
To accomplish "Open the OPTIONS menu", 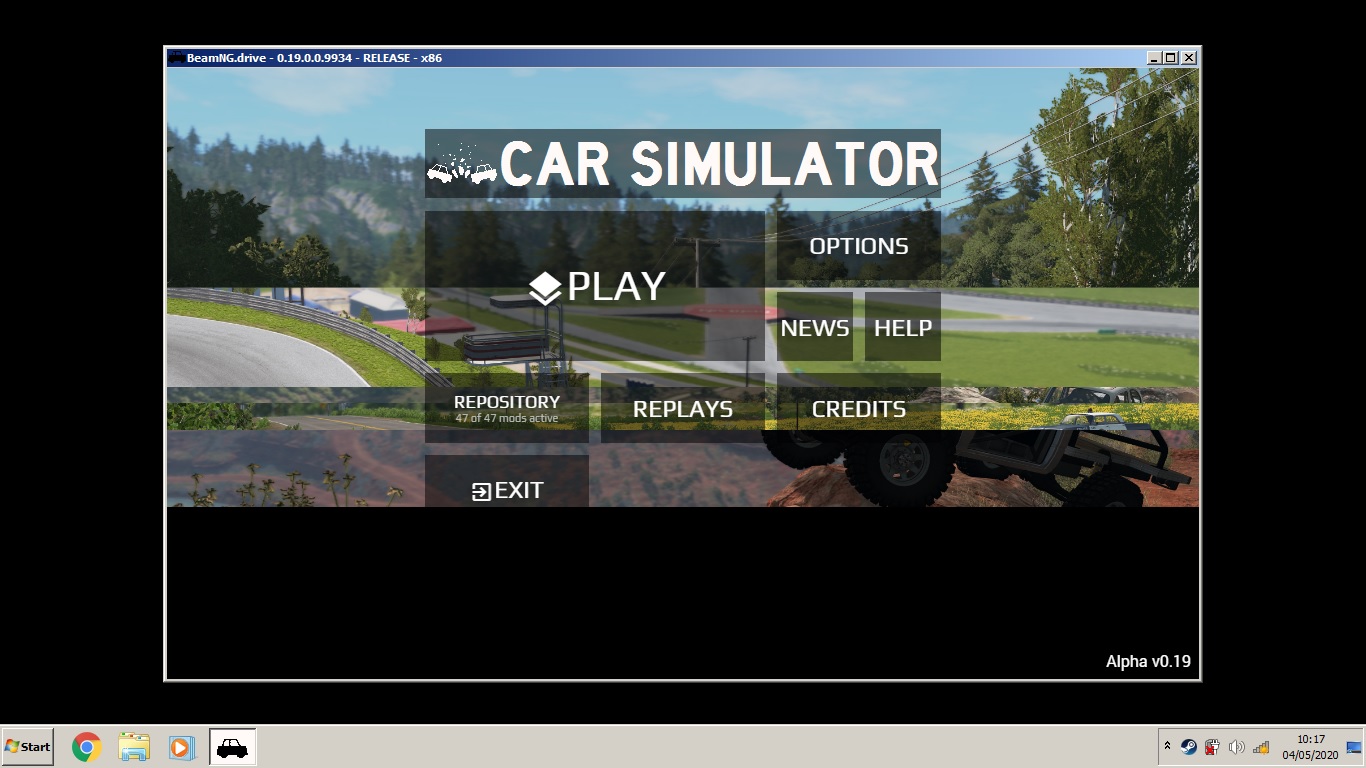I will point(859,246).
